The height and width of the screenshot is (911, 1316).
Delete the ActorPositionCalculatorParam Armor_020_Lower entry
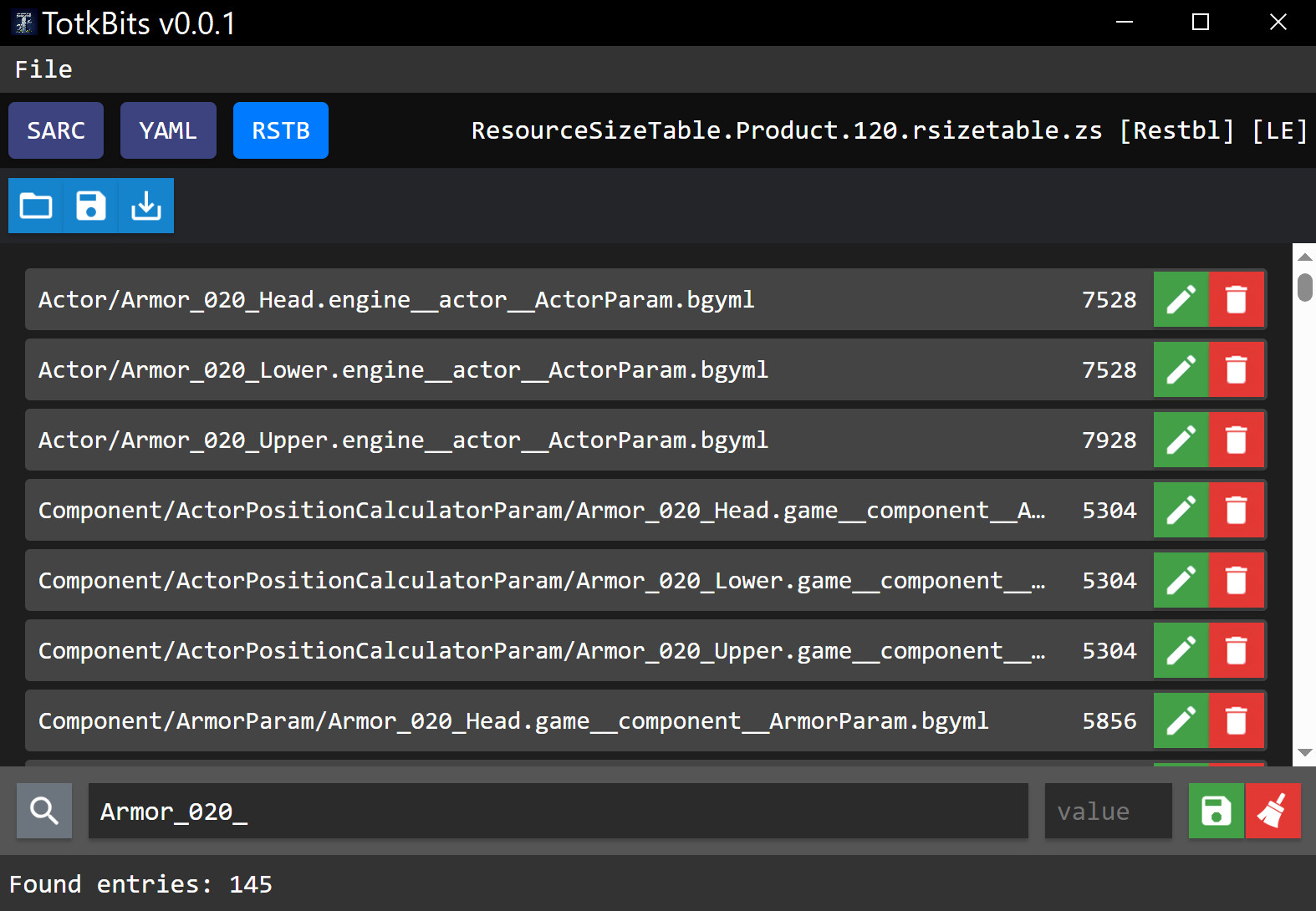pos(1236,580)
